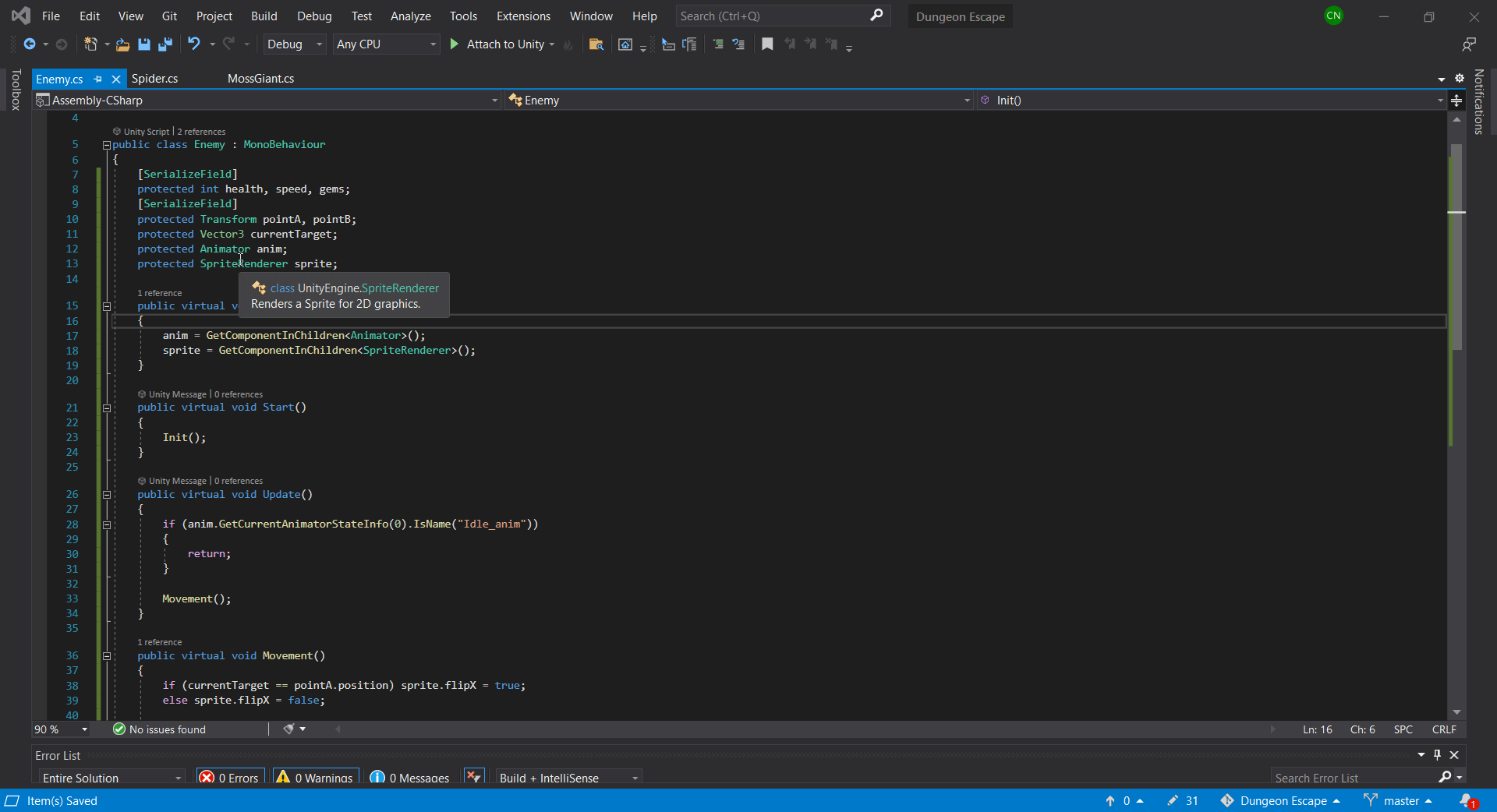Open the master branch selector
This screenshot has width=1497, height=812.
click(1398, 801)
